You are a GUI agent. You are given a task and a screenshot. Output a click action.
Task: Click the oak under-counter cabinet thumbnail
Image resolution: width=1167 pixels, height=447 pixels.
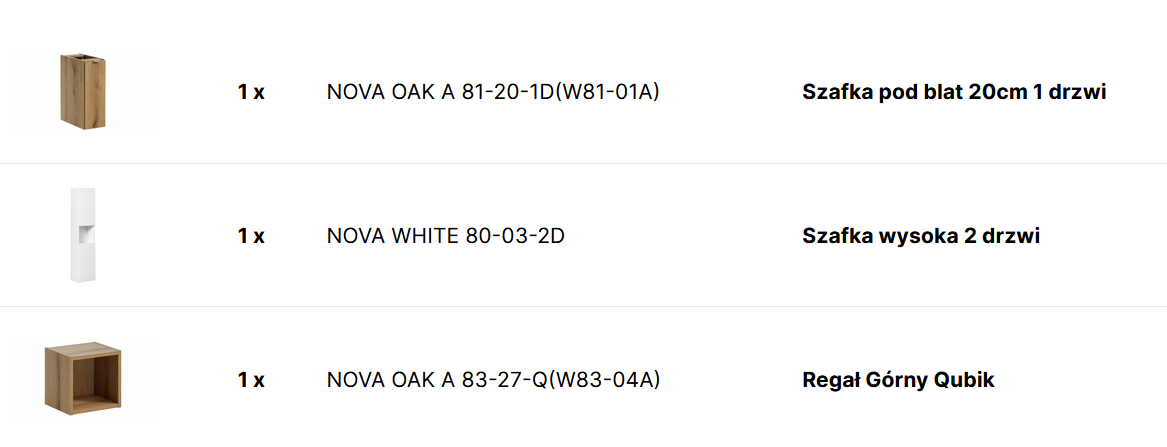tap(82, 91)
